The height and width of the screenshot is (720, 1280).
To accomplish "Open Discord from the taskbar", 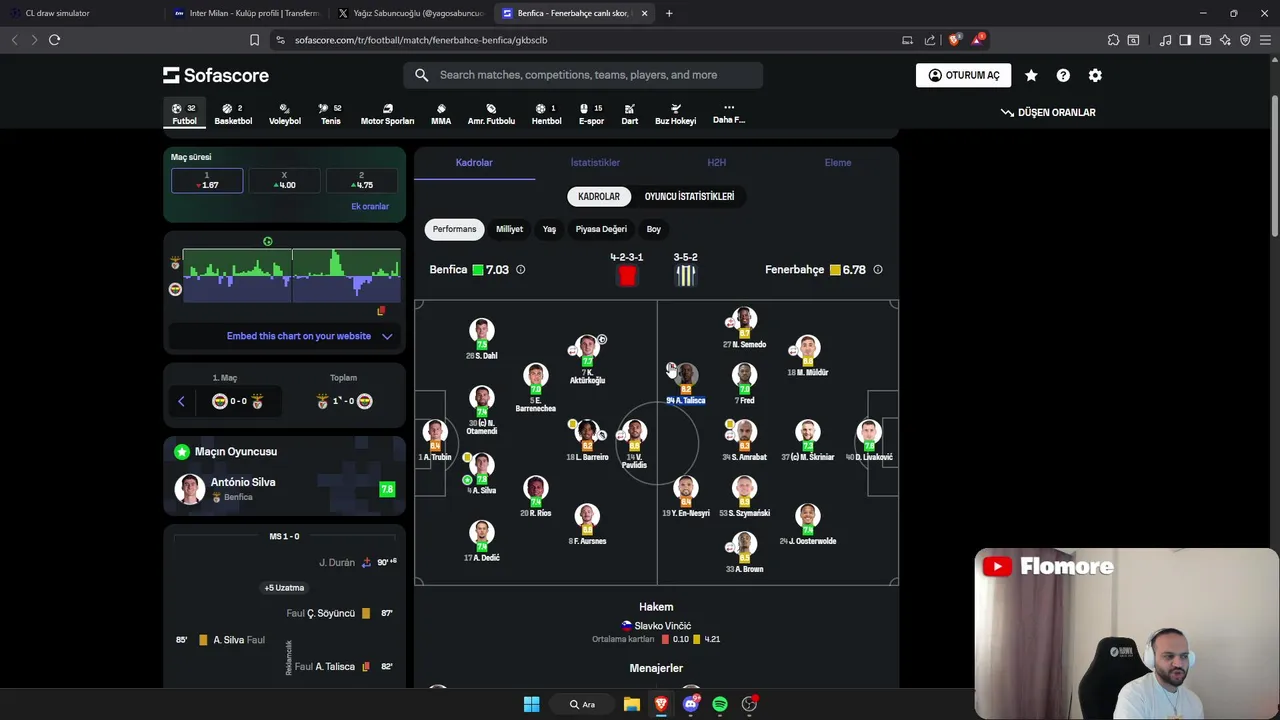I will coord(690,704).
